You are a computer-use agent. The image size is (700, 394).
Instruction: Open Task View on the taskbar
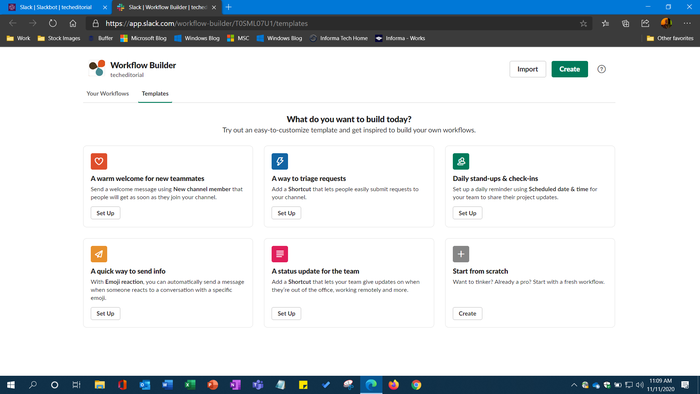76,385
